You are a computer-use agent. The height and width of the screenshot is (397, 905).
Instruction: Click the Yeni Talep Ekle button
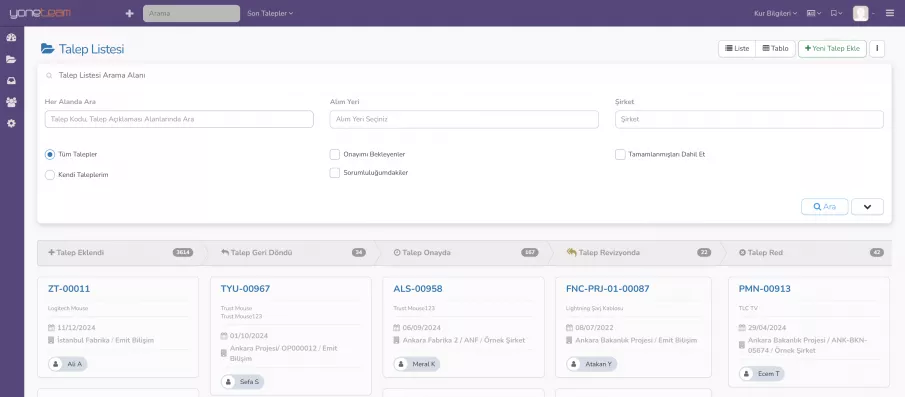[x=832, y=49]
